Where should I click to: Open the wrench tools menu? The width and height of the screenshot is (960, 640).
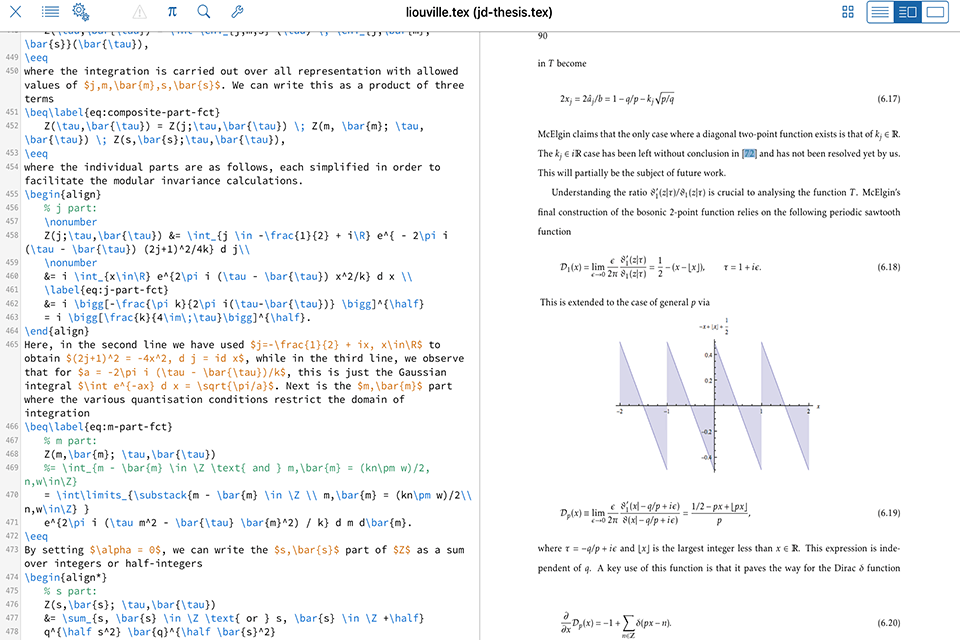(237, 12)
